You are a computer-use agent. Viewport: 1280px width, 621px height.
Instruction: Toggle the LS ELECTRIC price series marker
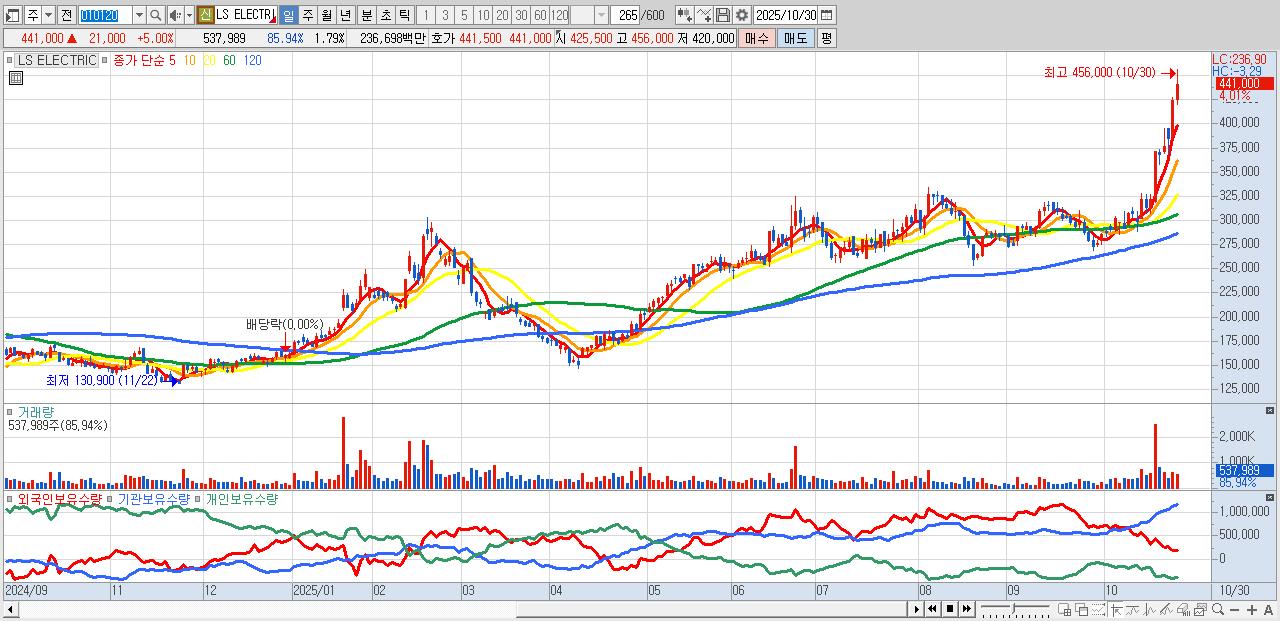pyautogui.click(x=12, y=60)
